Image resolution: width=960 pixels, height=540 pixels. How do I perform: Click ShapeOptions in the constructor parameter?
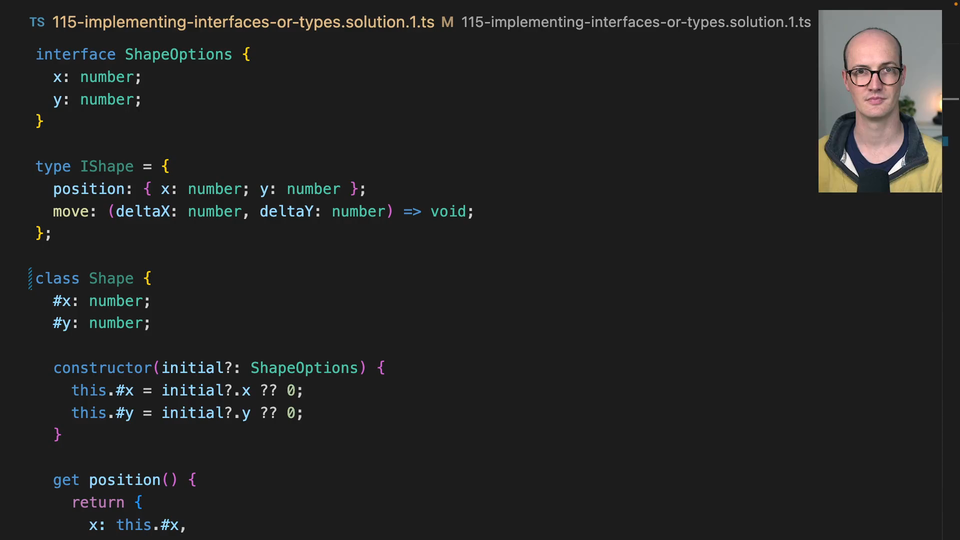(303, 368)
